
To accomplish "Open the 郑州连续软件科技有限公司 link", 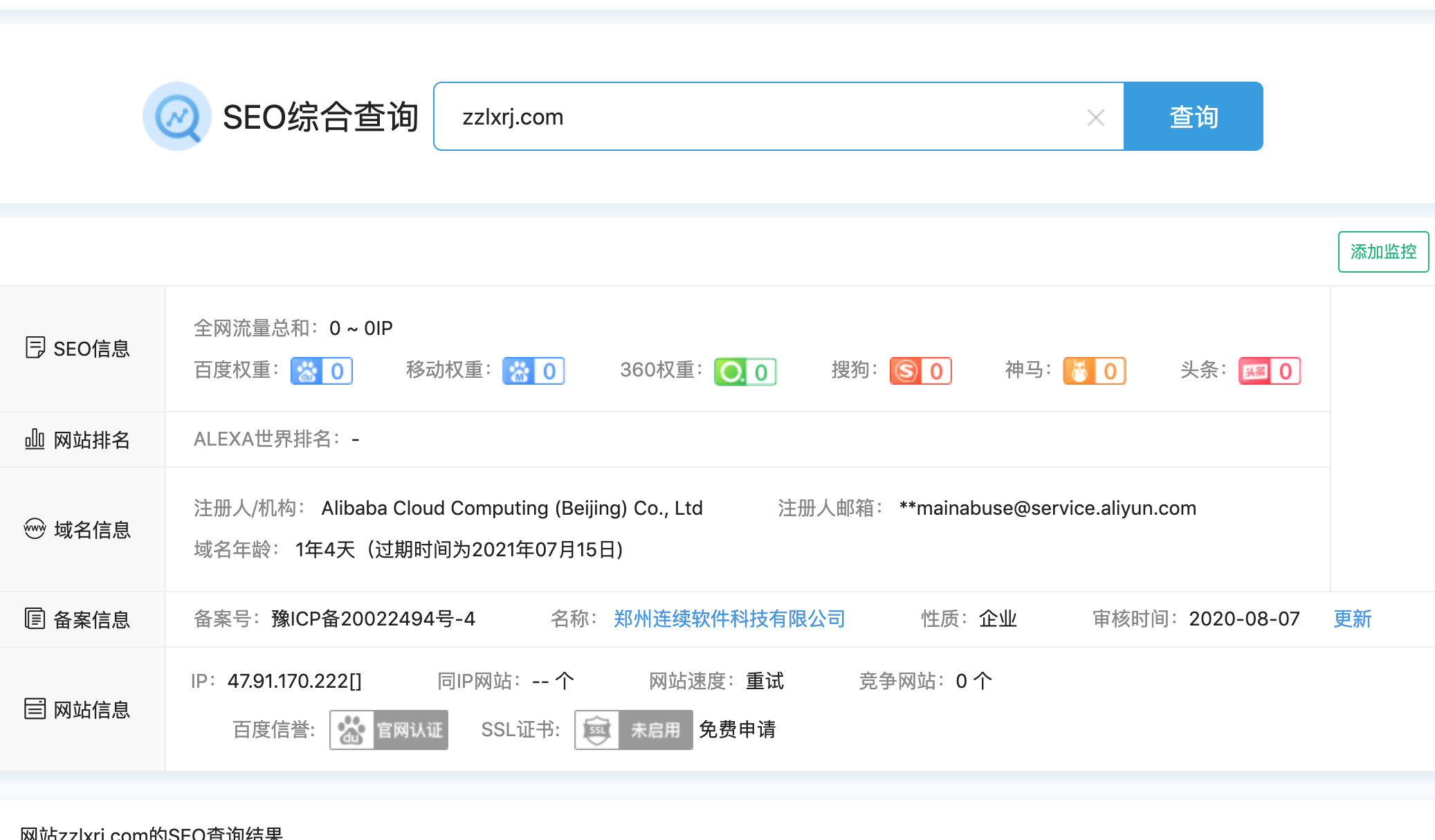I will click(x=729, y=619).
